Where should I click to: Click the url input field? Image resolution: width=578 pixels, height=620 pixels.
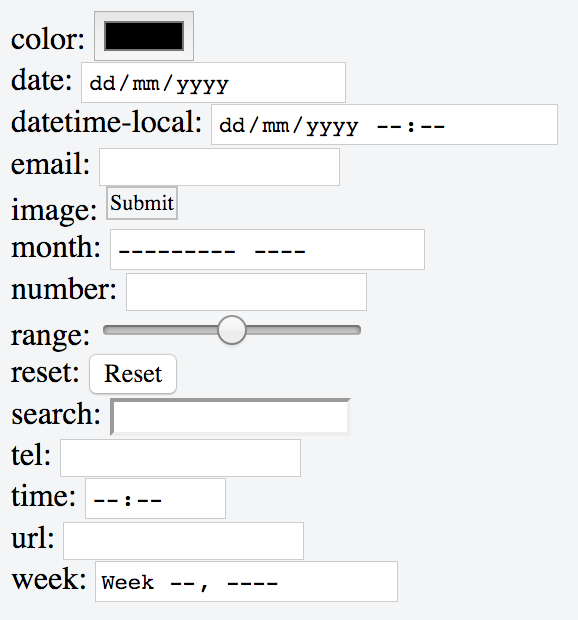(183, 541)
